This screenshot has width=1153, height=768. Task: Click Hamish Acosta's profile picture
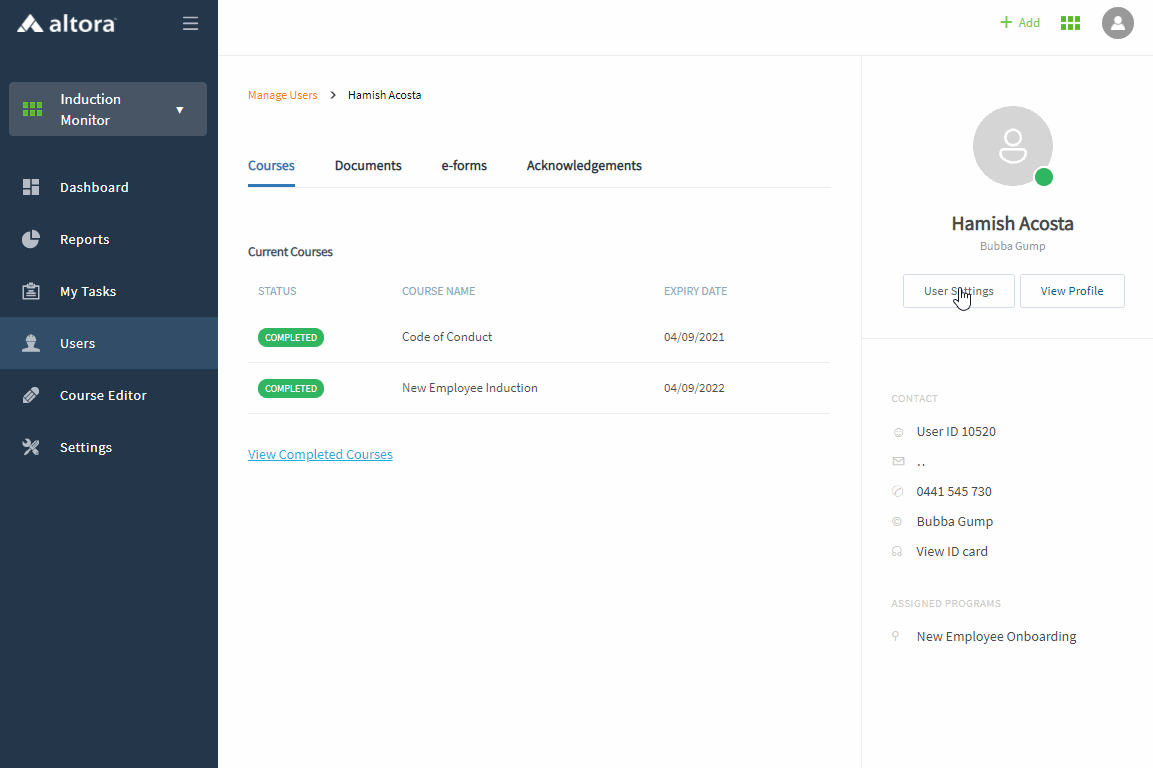coord(1012,146)
